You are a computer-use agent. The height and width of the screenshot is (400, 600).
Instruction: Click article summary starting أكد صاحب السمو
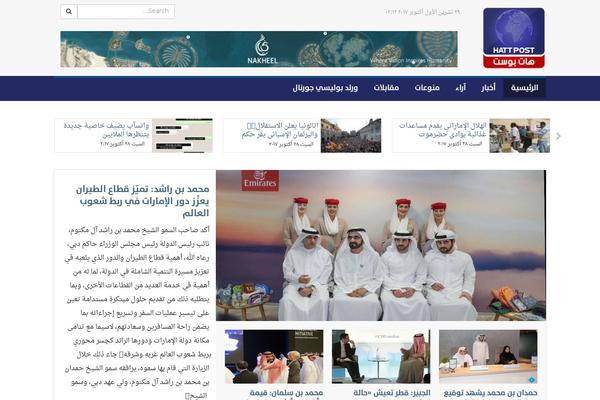coord(138,312)
